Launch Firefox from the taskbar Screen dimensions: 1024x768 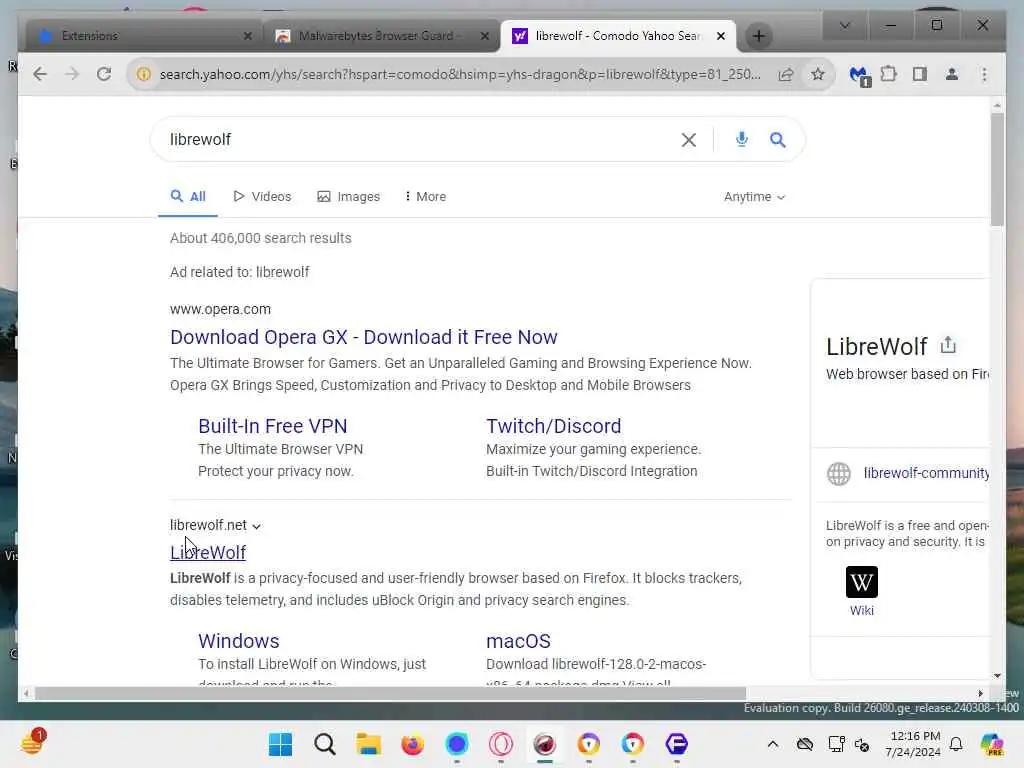click(x=412, y=744)
